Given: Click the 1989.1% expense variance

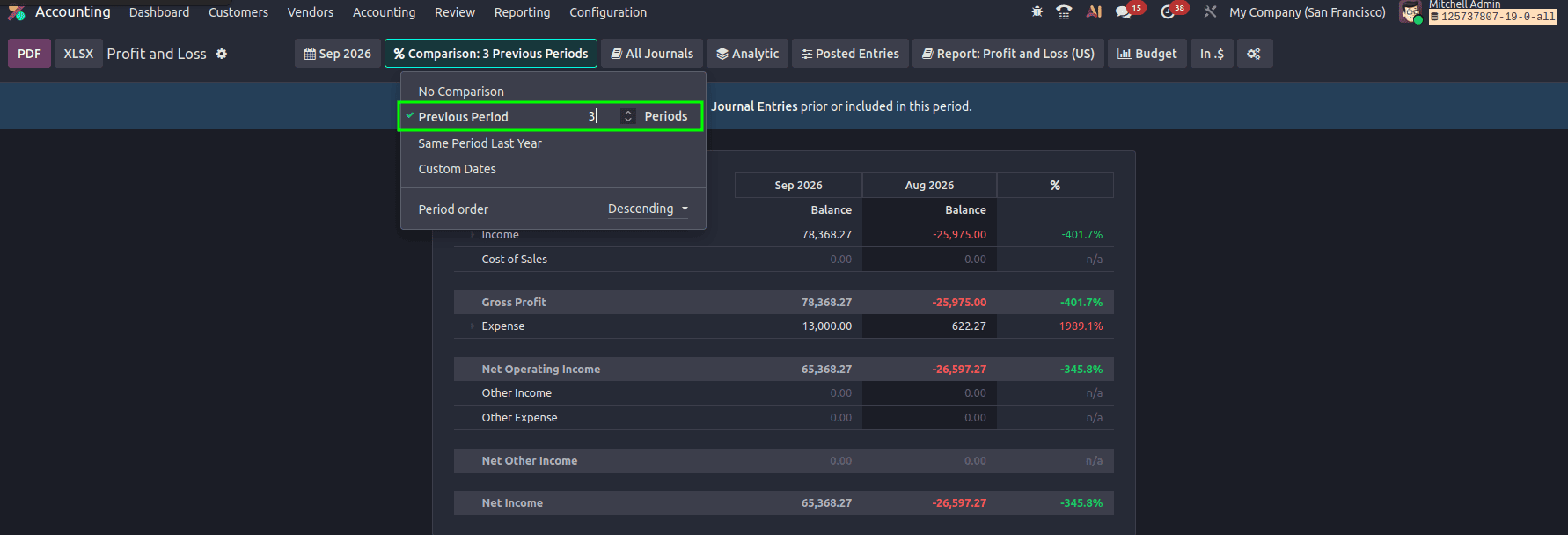Looking at the screenshot, I should tap(1081, 326).
